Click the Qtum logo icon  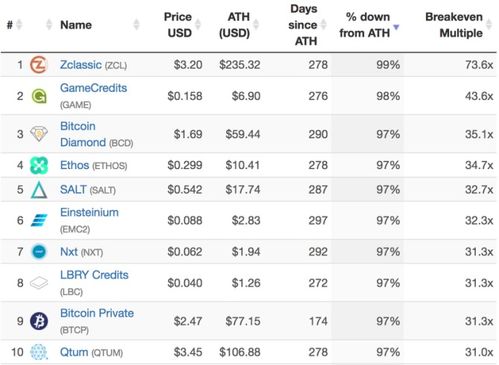(x=39, y=352)
